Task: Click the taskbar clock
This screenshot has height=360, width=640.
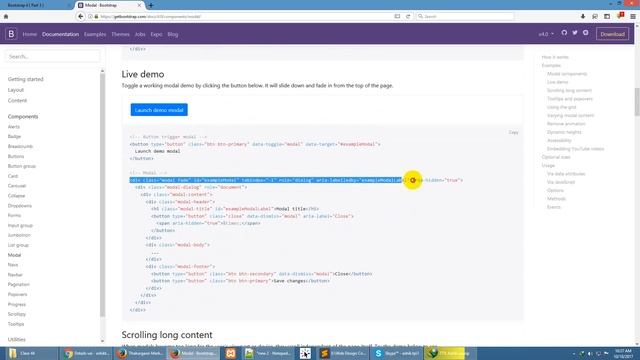Action: (x=622, y=353)
